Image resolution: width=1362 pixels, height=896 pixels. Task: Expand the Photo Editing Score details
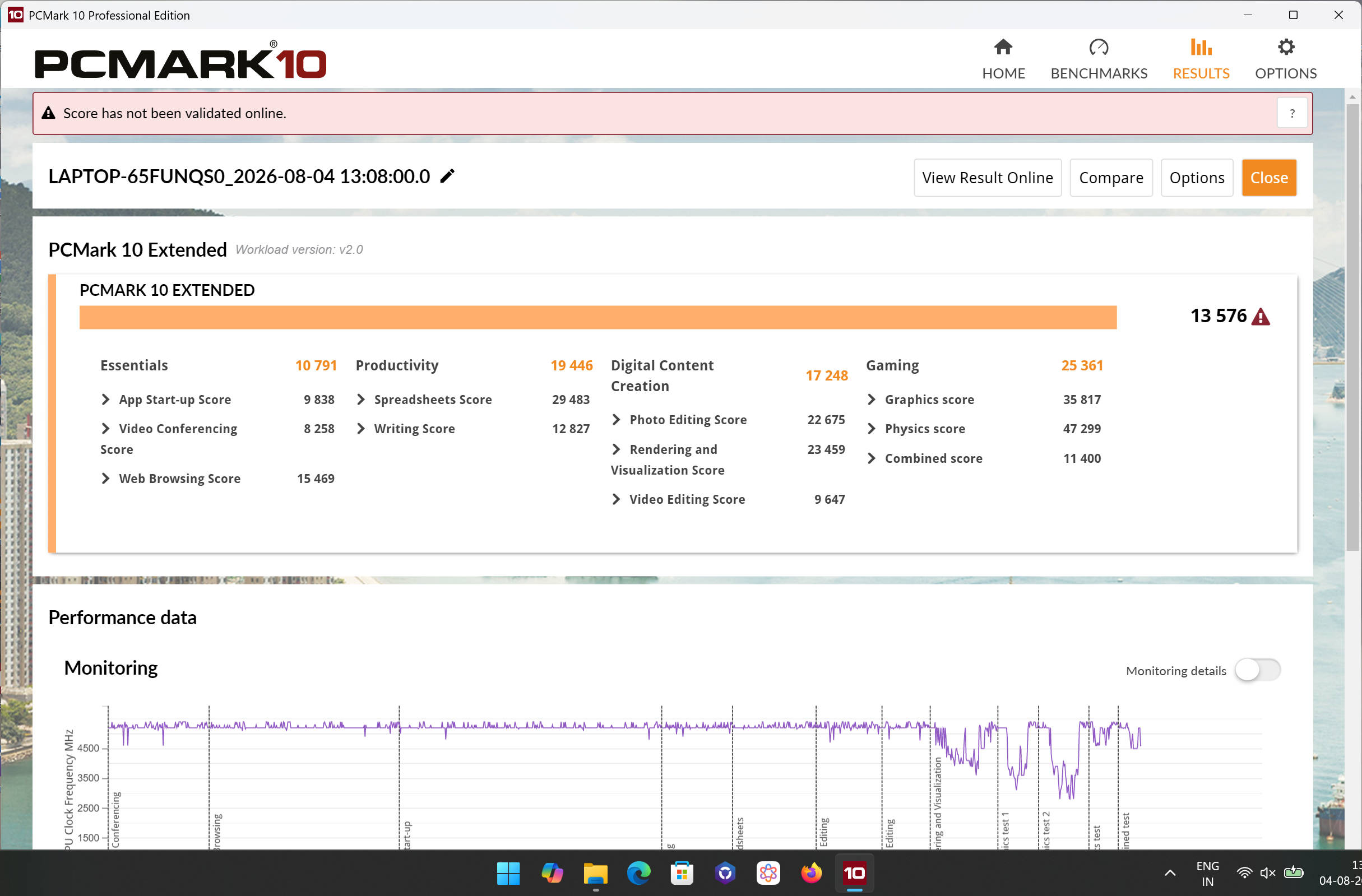(x=616, y=419)
